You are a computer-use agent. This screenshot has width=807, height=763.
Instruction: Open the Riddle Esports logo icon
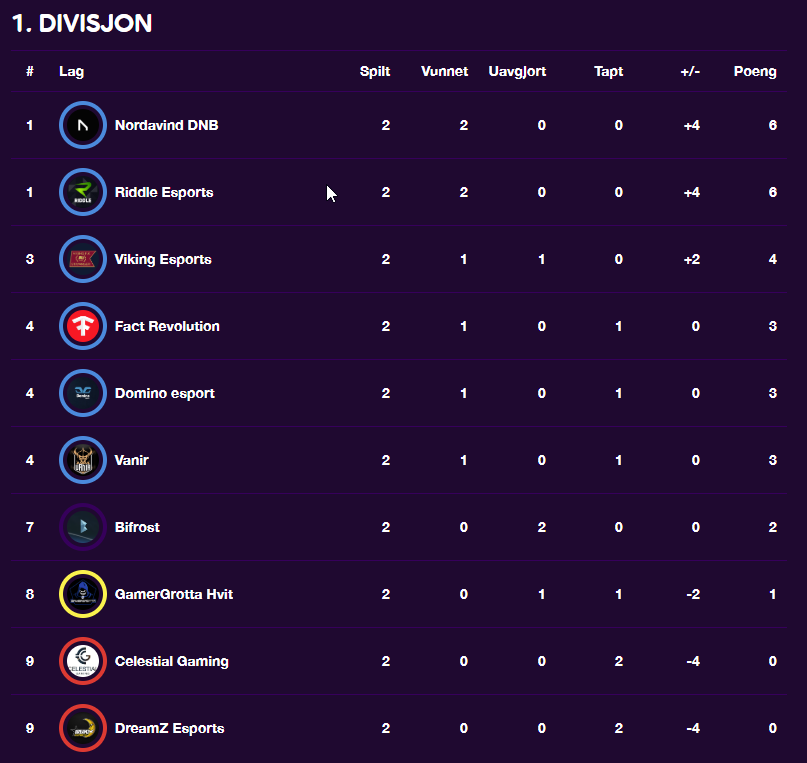[83, 192]
